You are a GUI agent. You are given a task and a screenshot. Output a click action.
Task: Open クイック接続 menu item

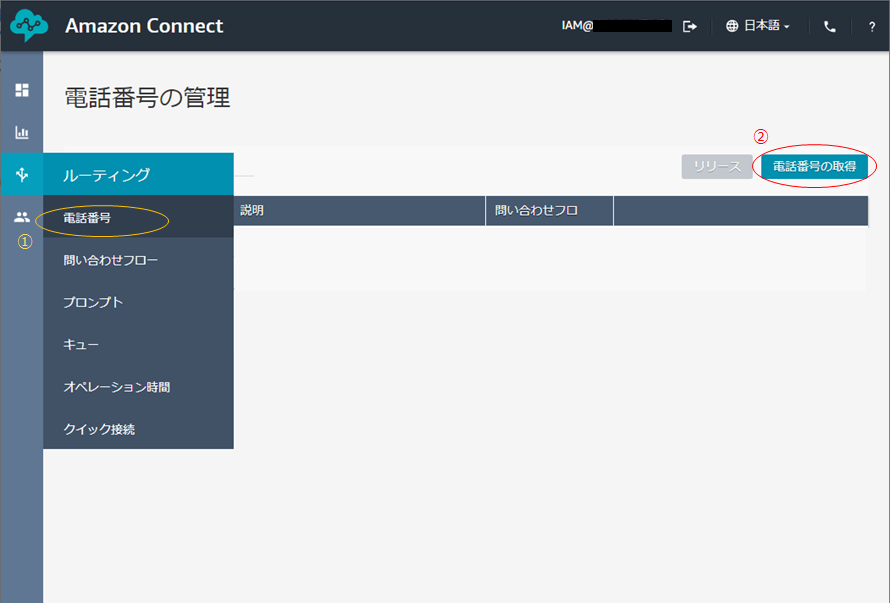coord(138,429)
